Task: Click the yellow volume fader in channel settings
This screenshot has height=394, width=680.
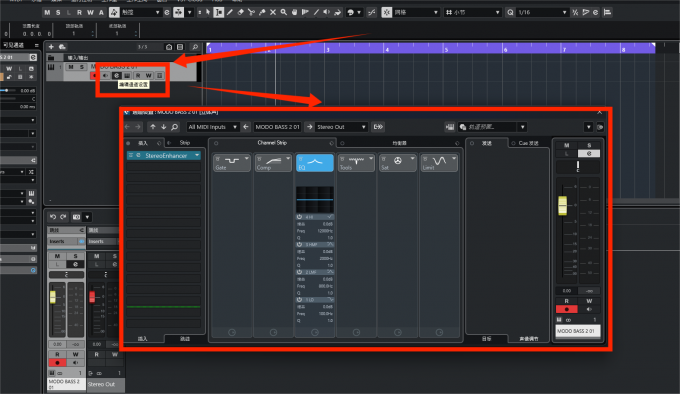Action: click(562, 205)
